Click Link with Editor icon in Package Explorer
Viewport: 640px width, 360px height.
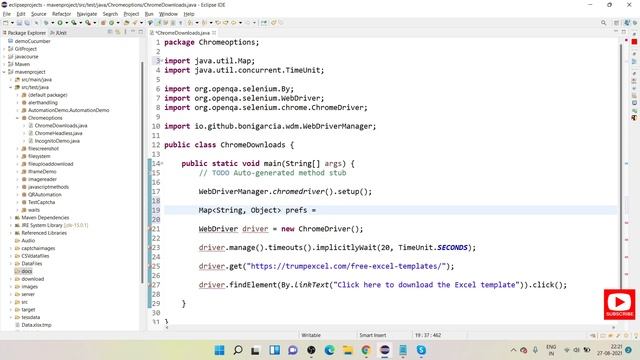(x=118, y=32)
